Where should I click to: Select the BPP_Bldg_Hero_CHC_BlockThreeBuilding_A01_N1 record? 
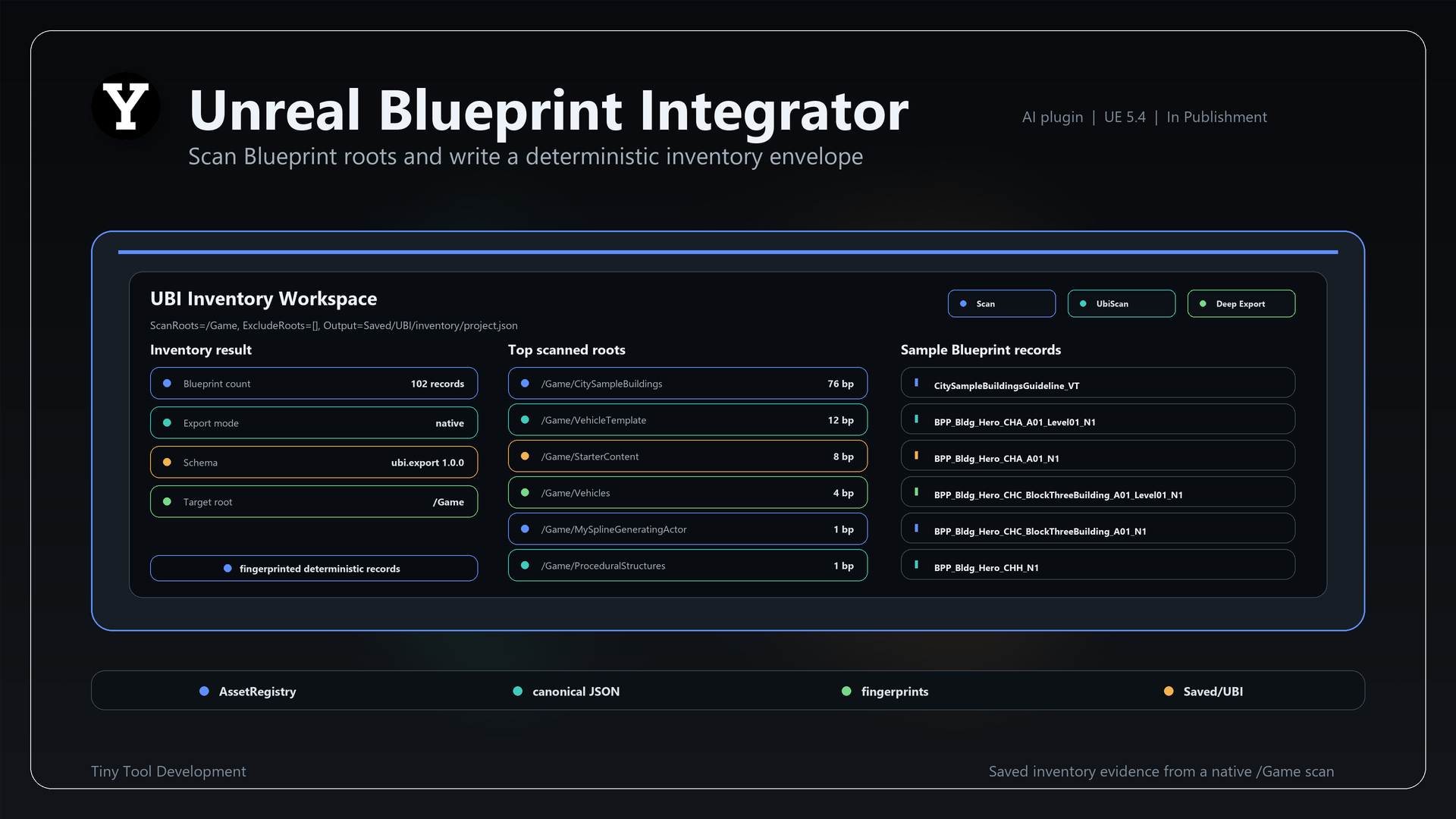(1098, 529)
